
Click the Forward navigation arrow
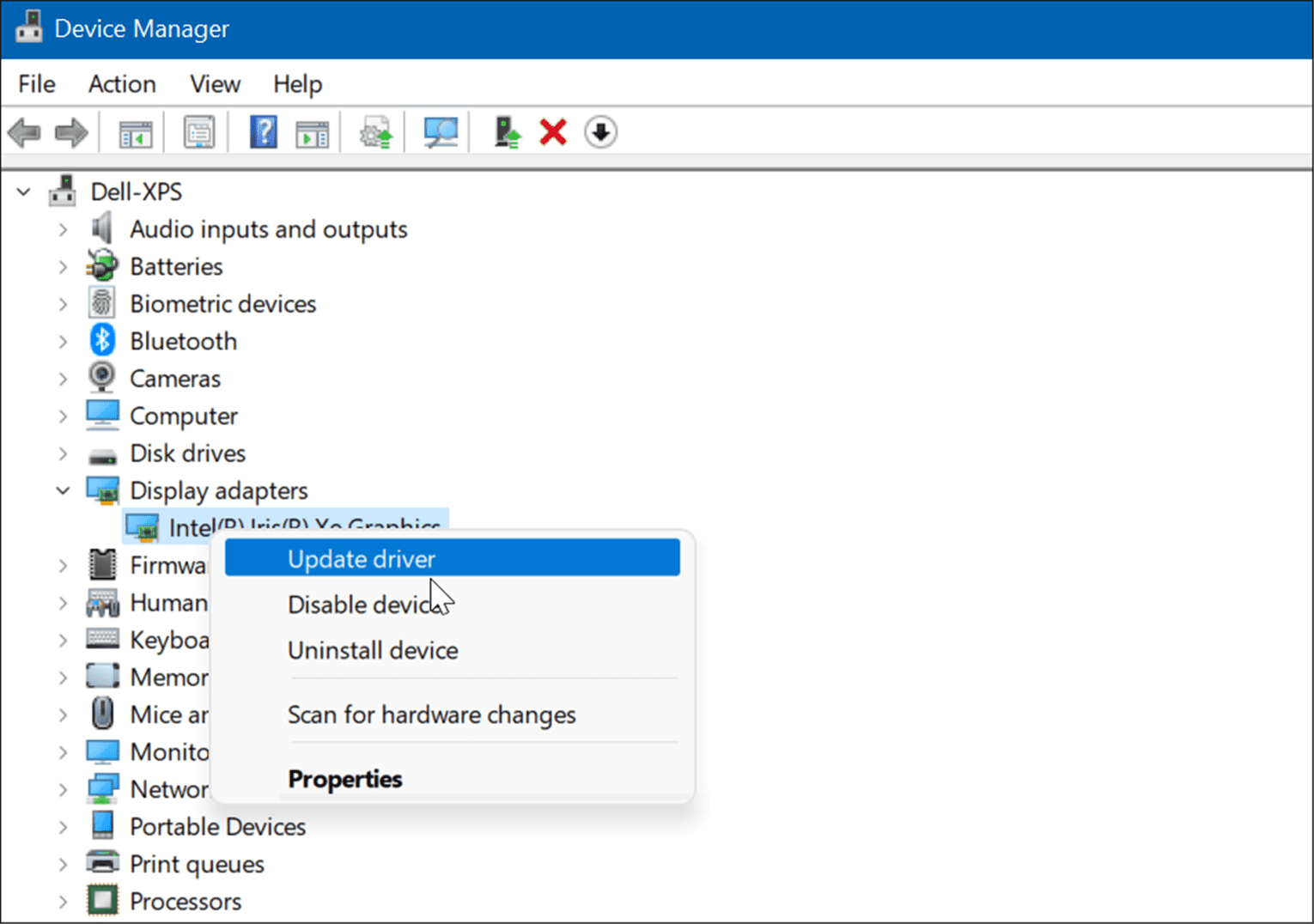coord(72,131)
